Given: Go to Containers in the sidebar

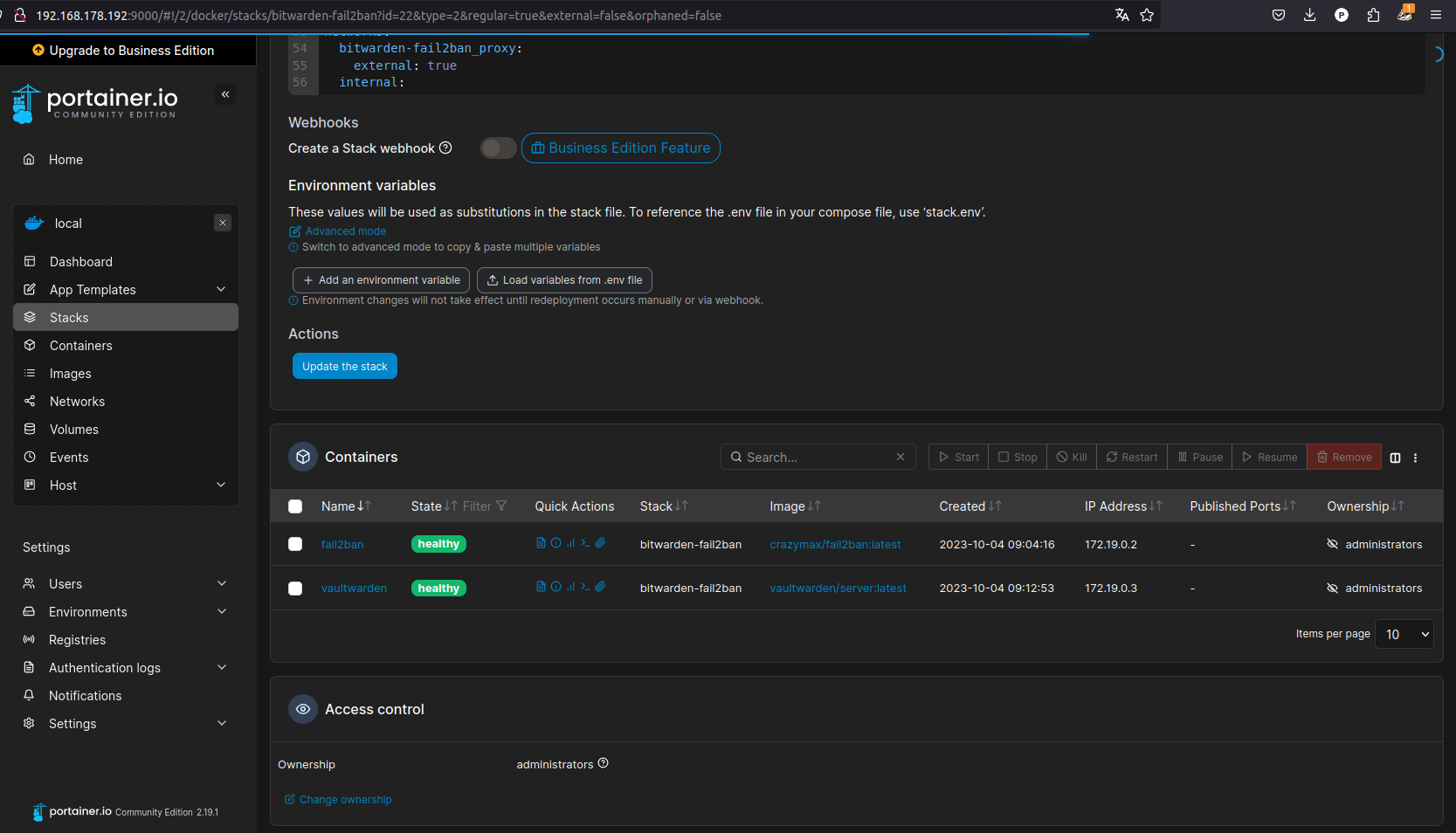Looking at the screenshot, I should click(x=80, y=346).
